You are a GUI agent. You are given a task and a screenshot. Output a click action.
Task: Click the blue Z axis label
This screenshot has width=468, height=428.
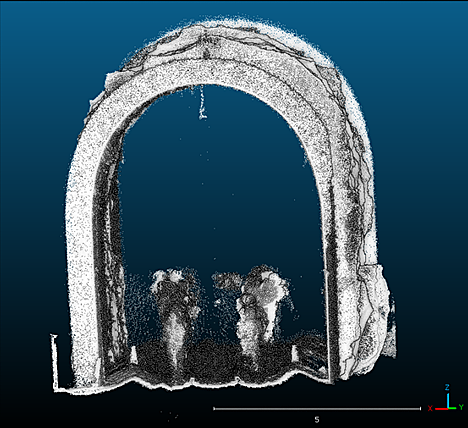click(447, 387)
